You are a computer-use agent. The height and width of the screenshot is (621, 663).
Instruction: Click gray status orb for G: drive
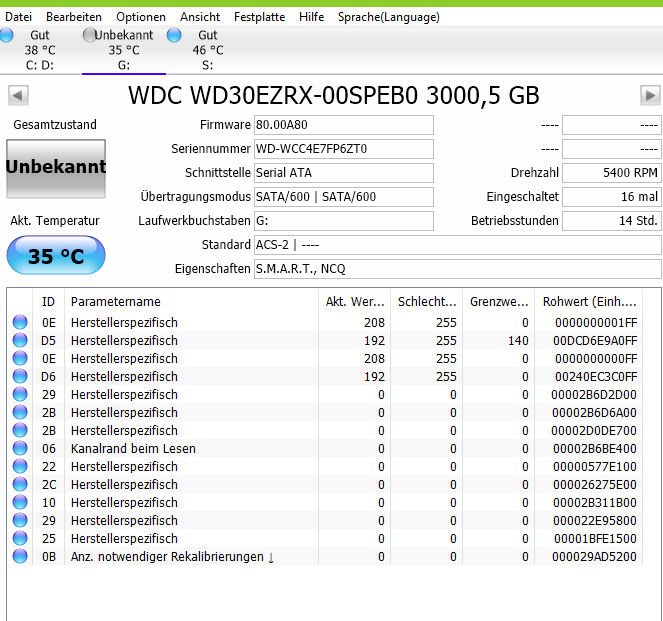click(x=89, y=35)
